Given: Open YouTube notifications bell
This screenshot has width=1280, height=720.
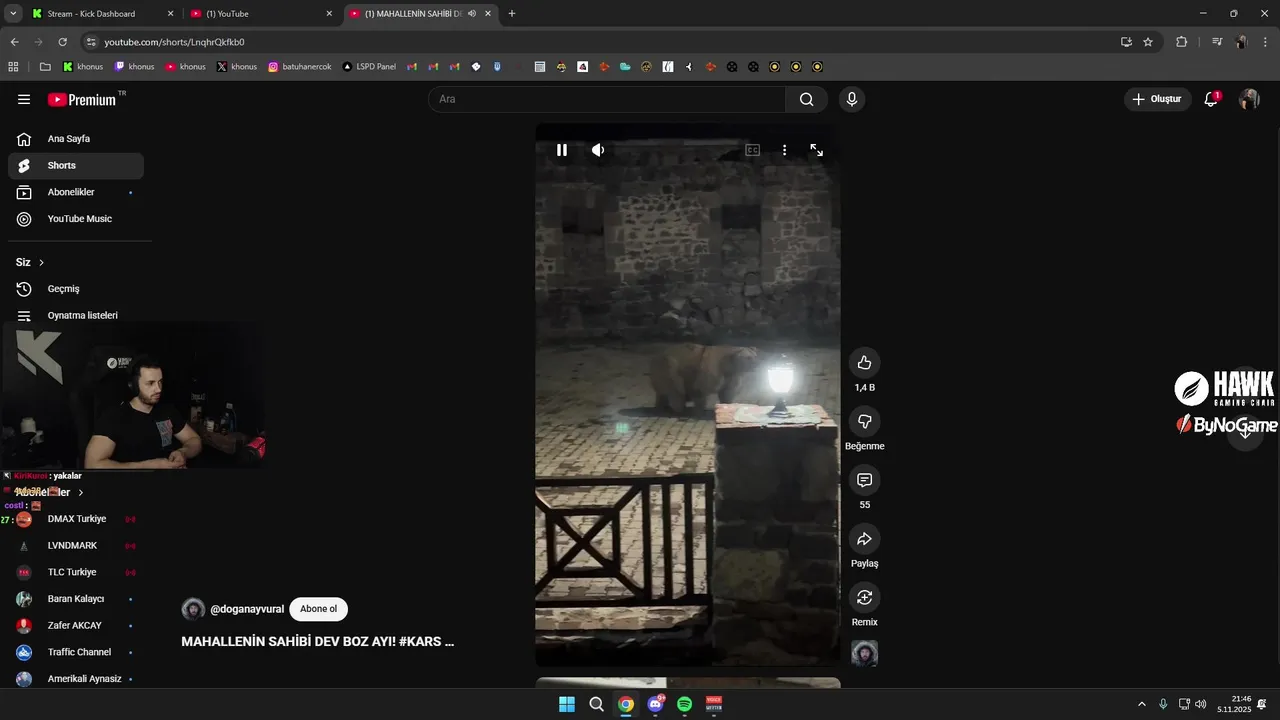Looking at the screenshot, I should point(1211,99).
